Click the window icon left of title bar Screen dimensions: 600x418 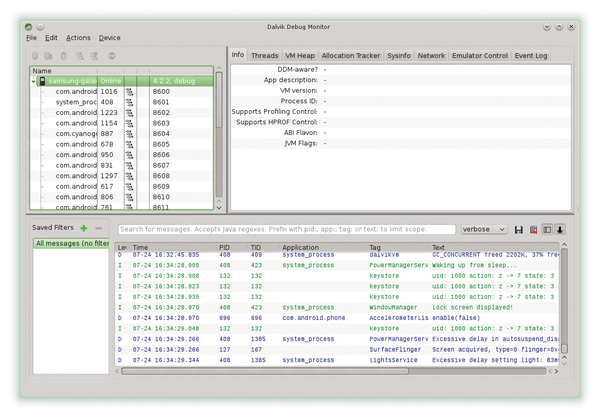coord(28,27)
